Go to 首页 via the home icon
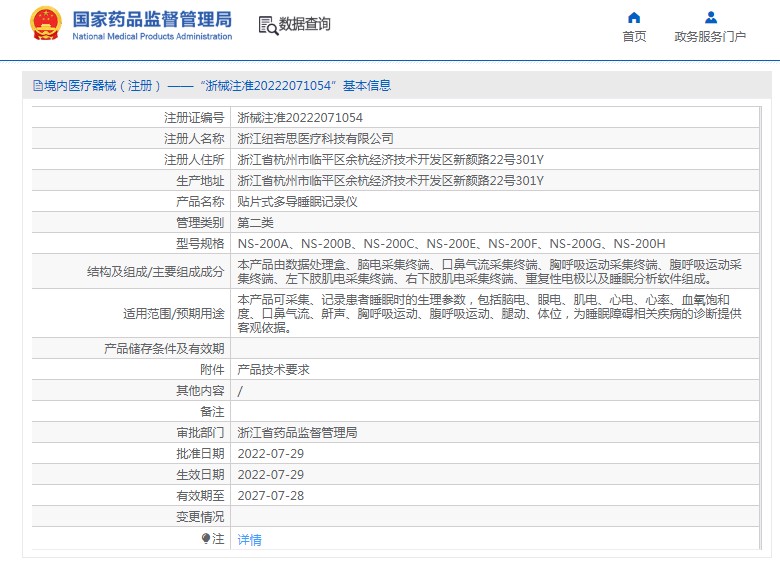780x568 pixels. click(634, 18)
